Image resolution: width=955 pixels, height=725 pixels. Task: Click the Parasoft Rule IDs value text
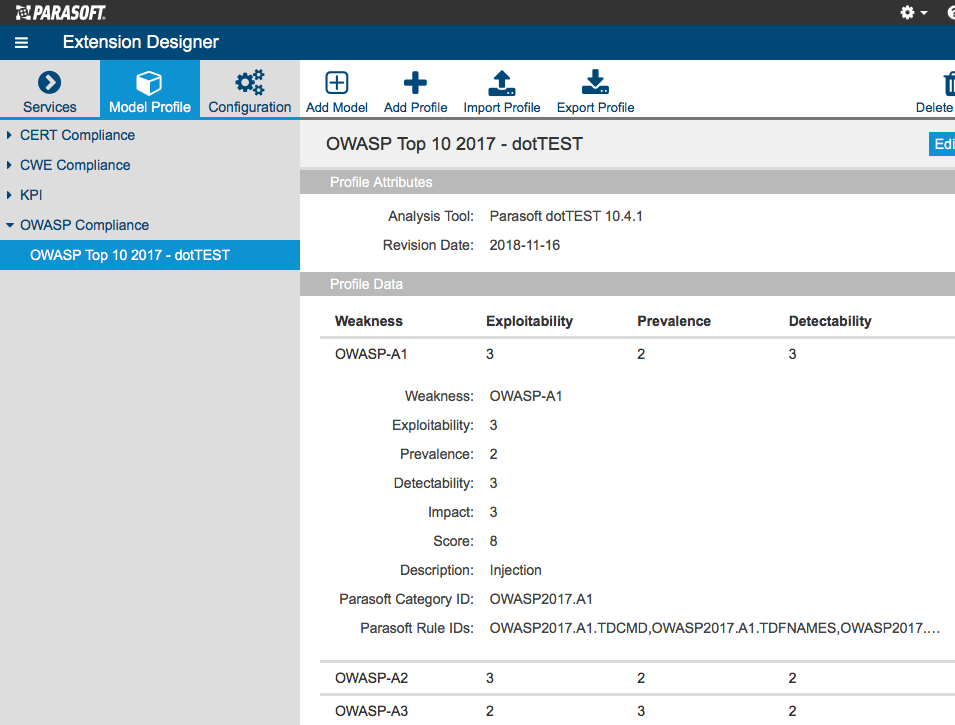pos(714,628)
